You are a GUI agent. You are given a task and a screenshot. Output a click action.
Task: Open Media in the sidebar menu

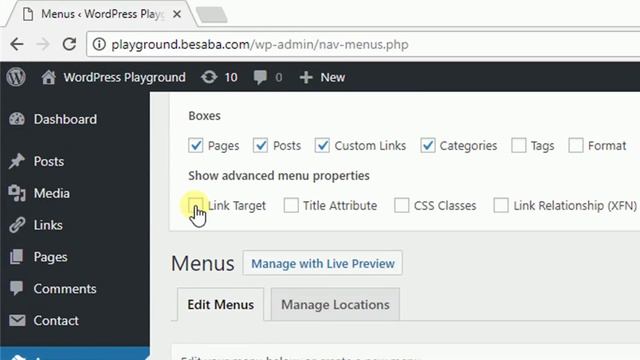click(x=51, y=193)
